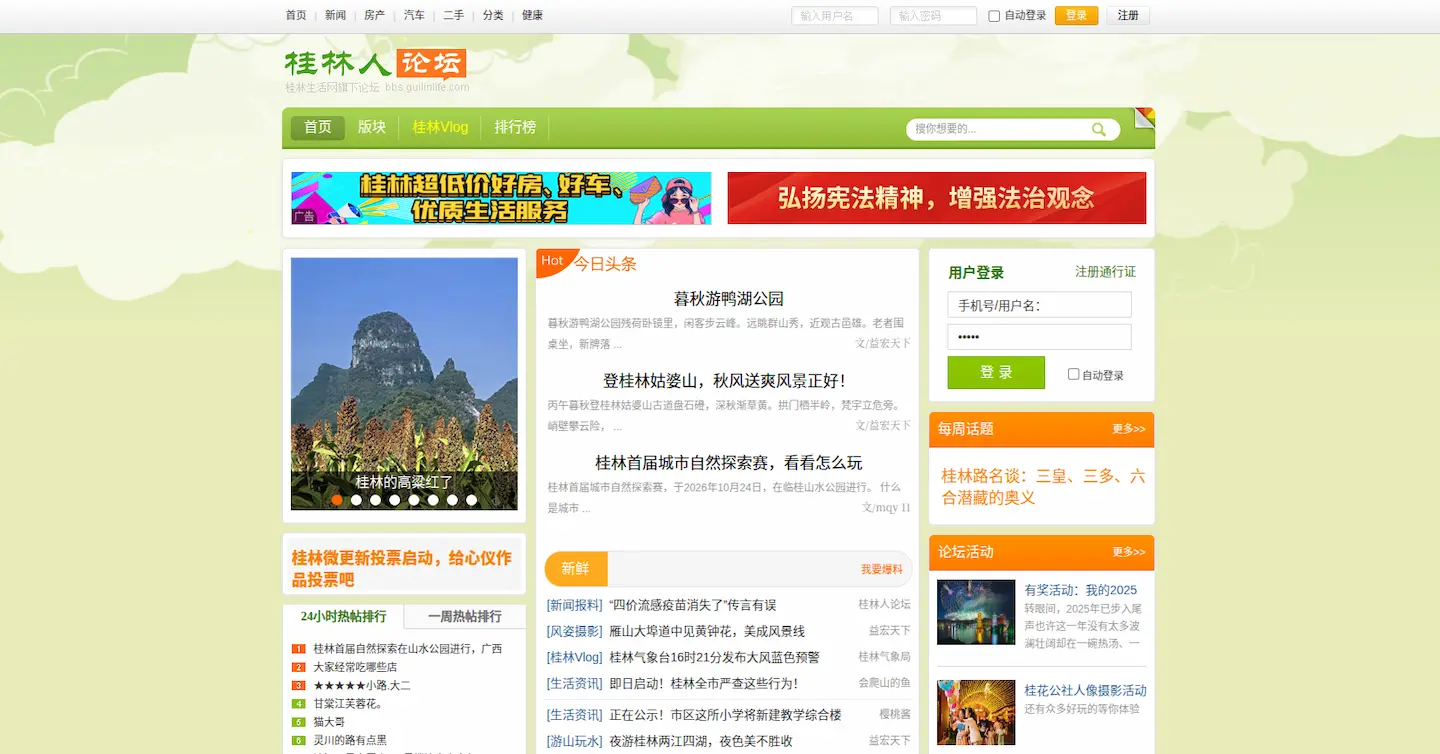The width and height of the screenshot is (1440, 754).
Task: Click the orange 登录 button in top bar
Action: (x=1076, y=16)
